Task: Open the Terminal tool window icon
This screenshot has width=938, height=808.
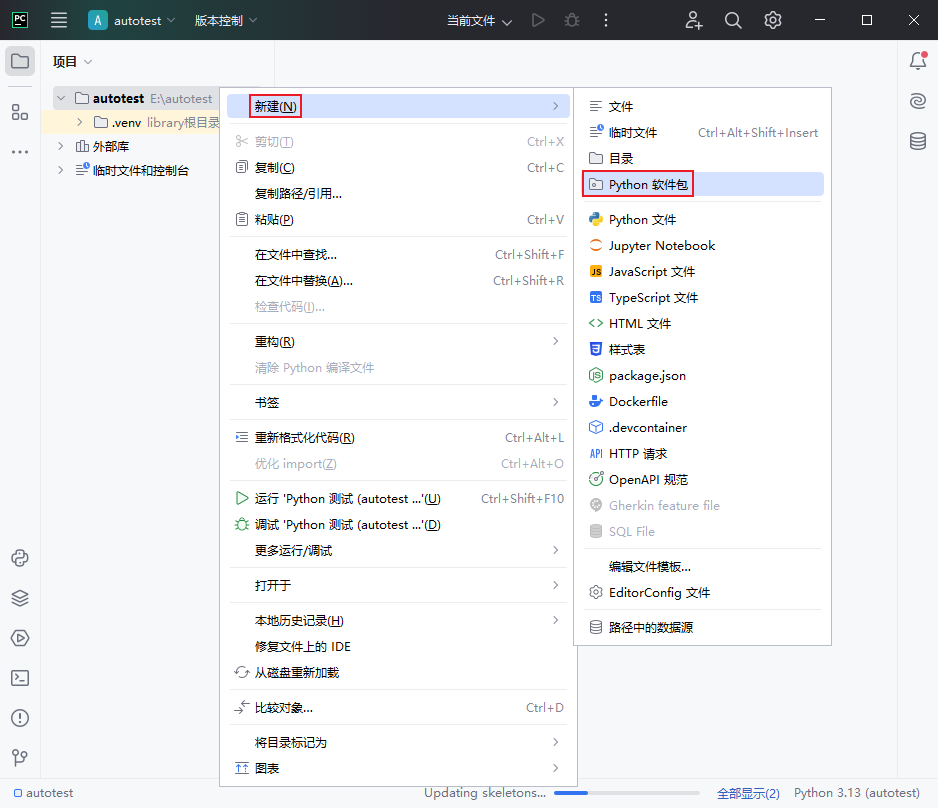Action: click(x=20, y=678)
